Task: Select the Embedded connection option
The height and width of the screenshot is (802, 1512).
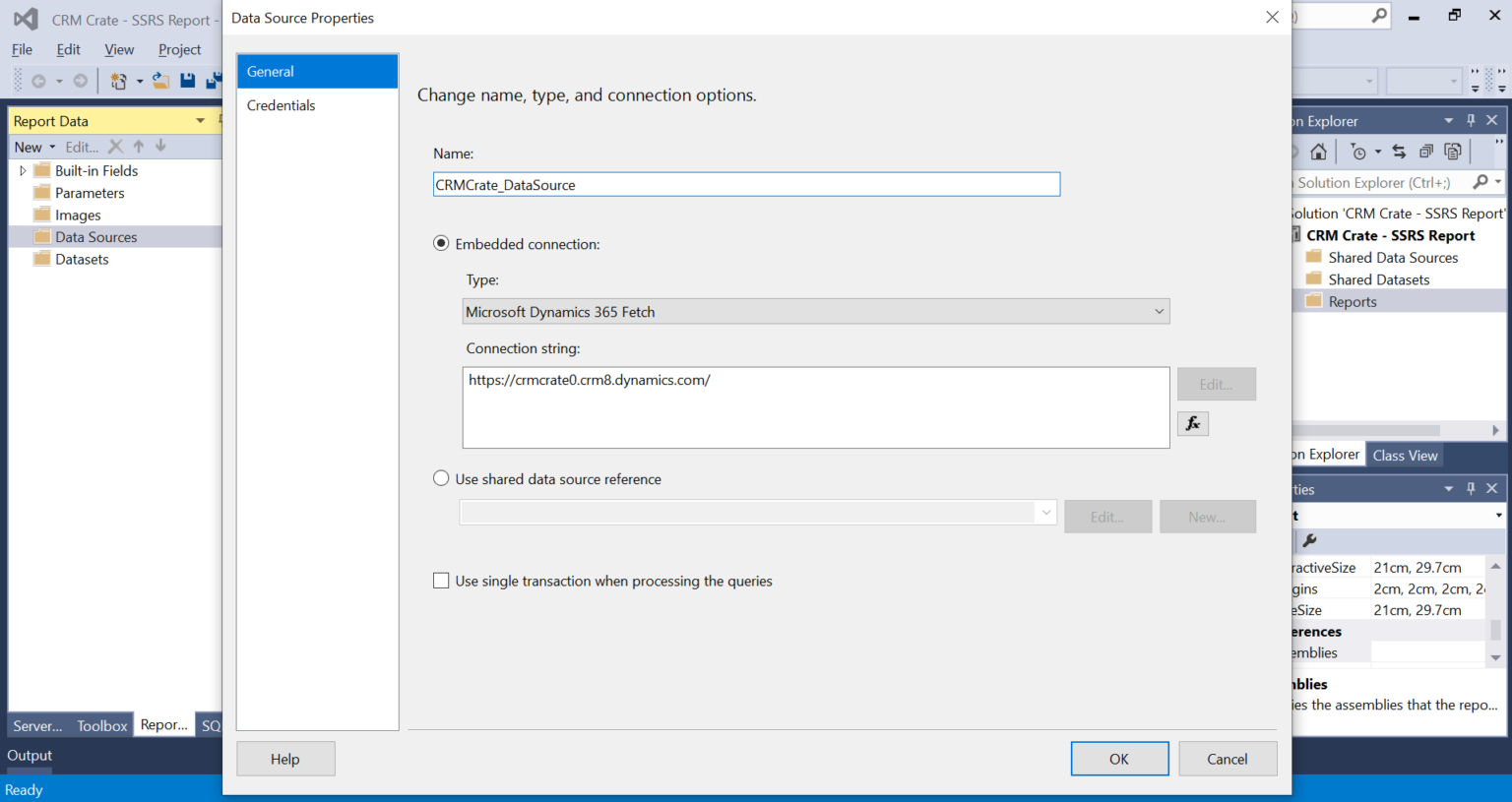Action: pyautogui.click(x=441, y=243)
